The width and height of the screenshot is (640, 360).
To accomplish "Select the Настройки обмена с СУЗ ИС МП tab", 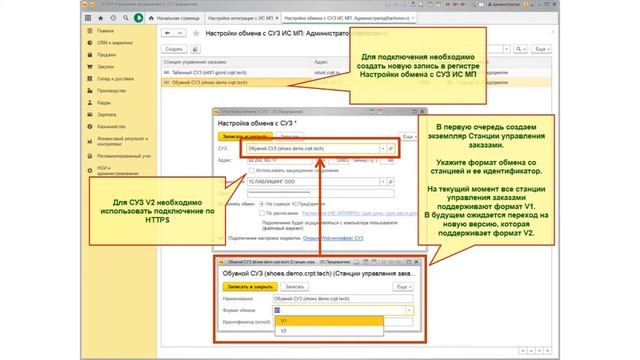I will click(346, 18).
